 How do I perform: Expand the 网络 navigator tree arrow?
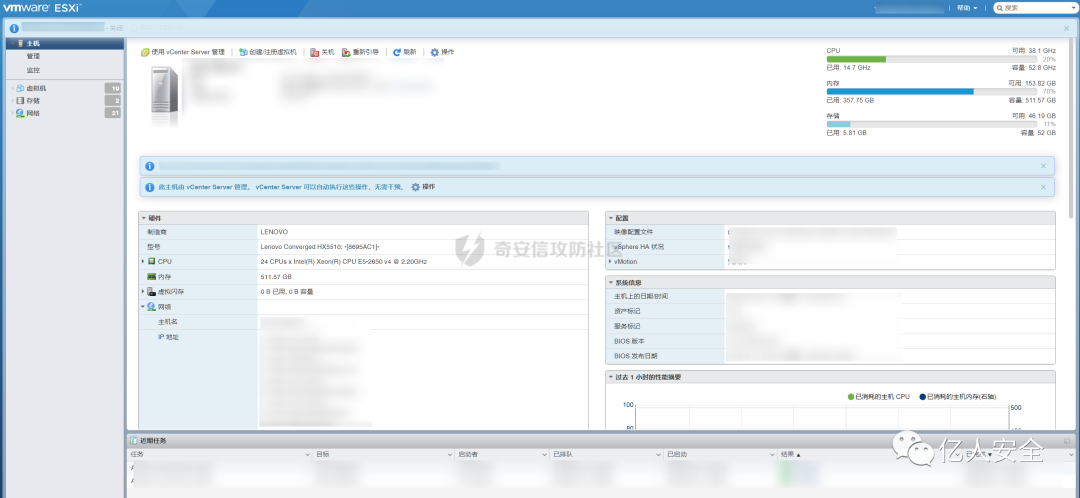(12, 113)
